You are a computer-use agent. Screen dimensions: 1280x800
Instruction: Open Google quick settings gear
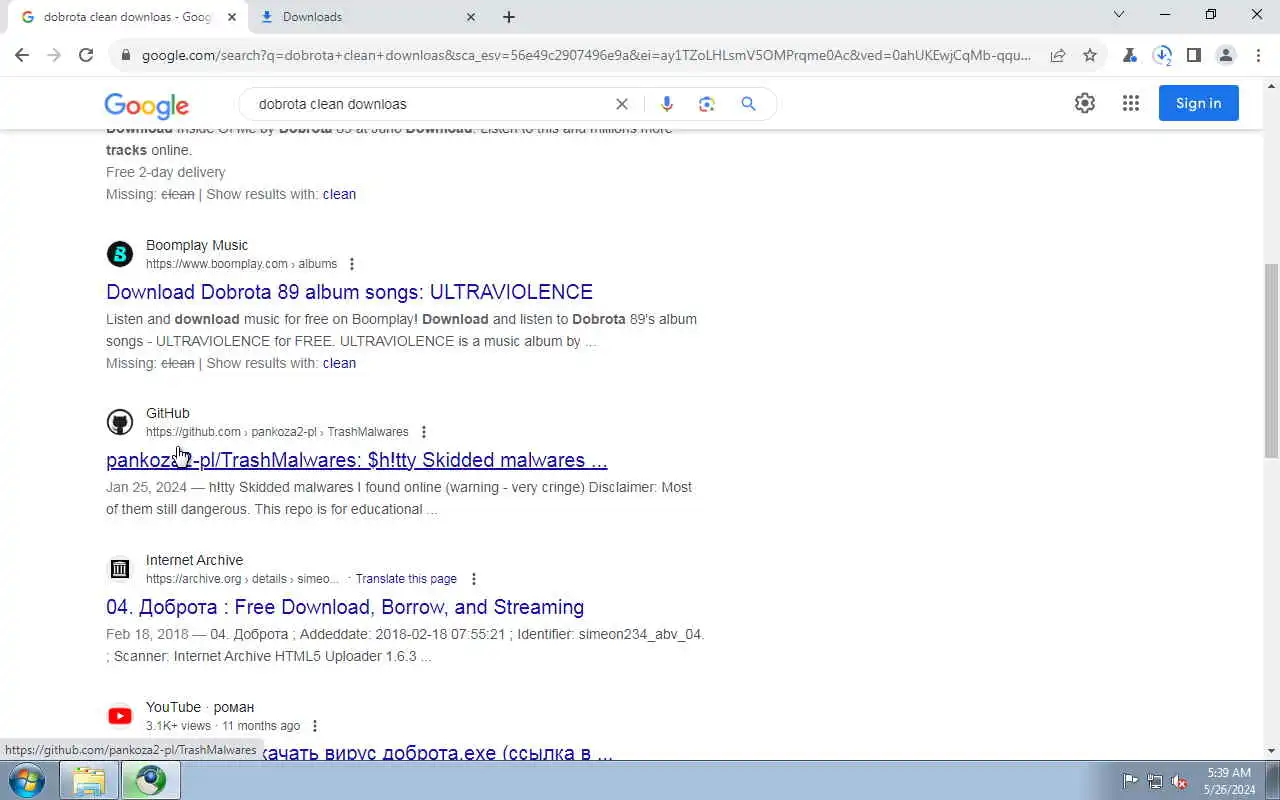(x=1085, y=103)
